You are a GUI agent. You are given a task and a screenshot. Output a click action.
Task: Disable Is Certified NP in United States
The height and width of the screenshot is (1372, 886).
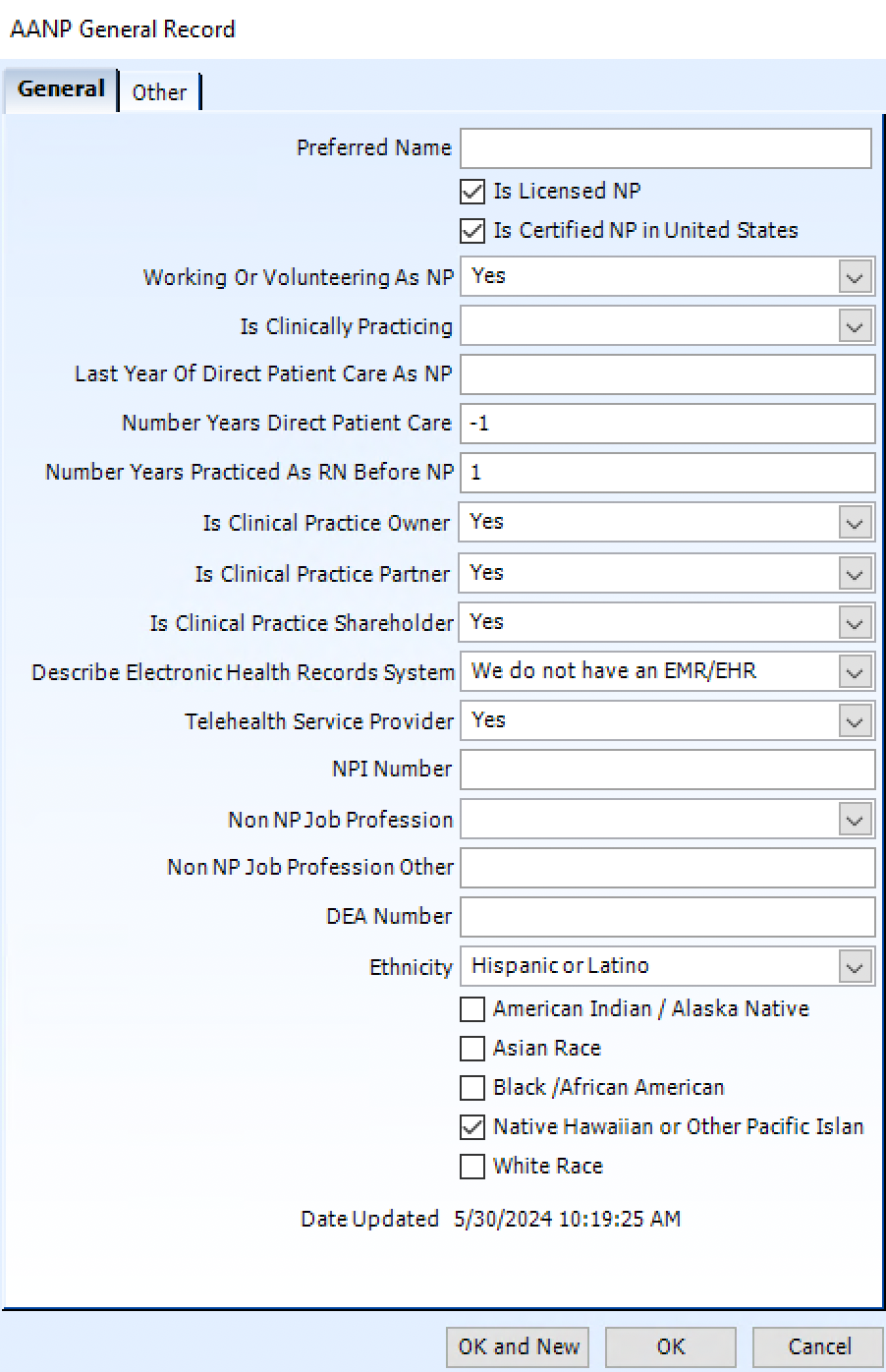click(471, 230)
